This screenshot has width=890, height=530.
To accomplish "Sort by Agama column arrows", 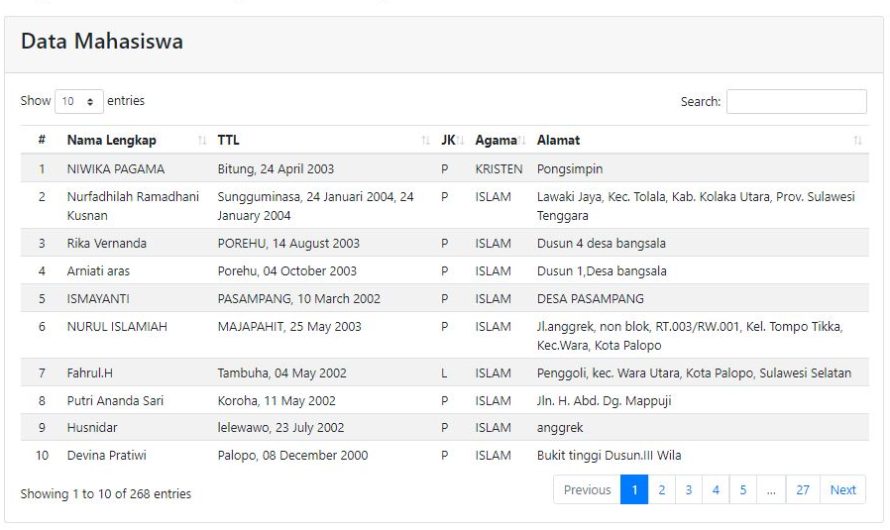I will pyautogui.click(x=522, y=140).
